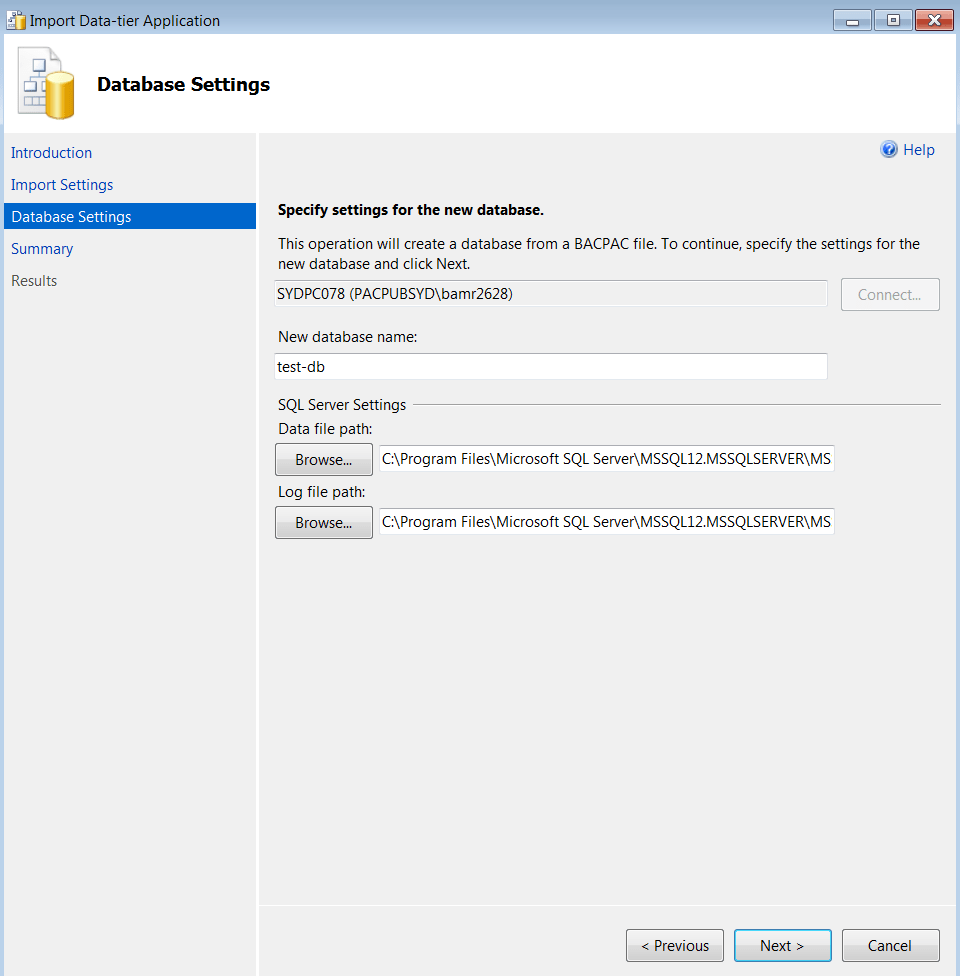Image resolution: width=960 pixels, height=976 pixels.
Task: Go back with the Previous button
Action: click(675, 946)
